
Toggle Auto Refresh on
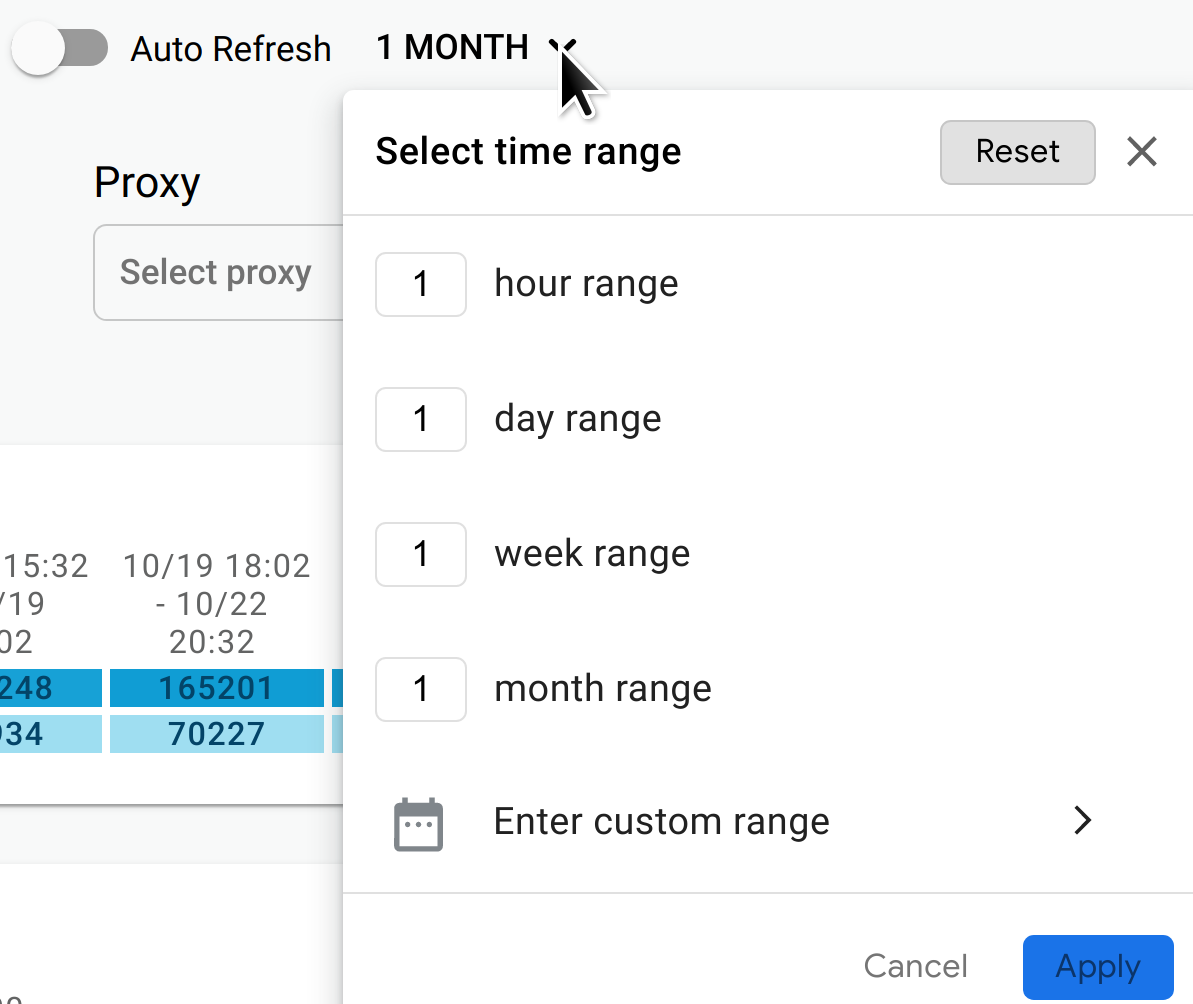point(58,47)
